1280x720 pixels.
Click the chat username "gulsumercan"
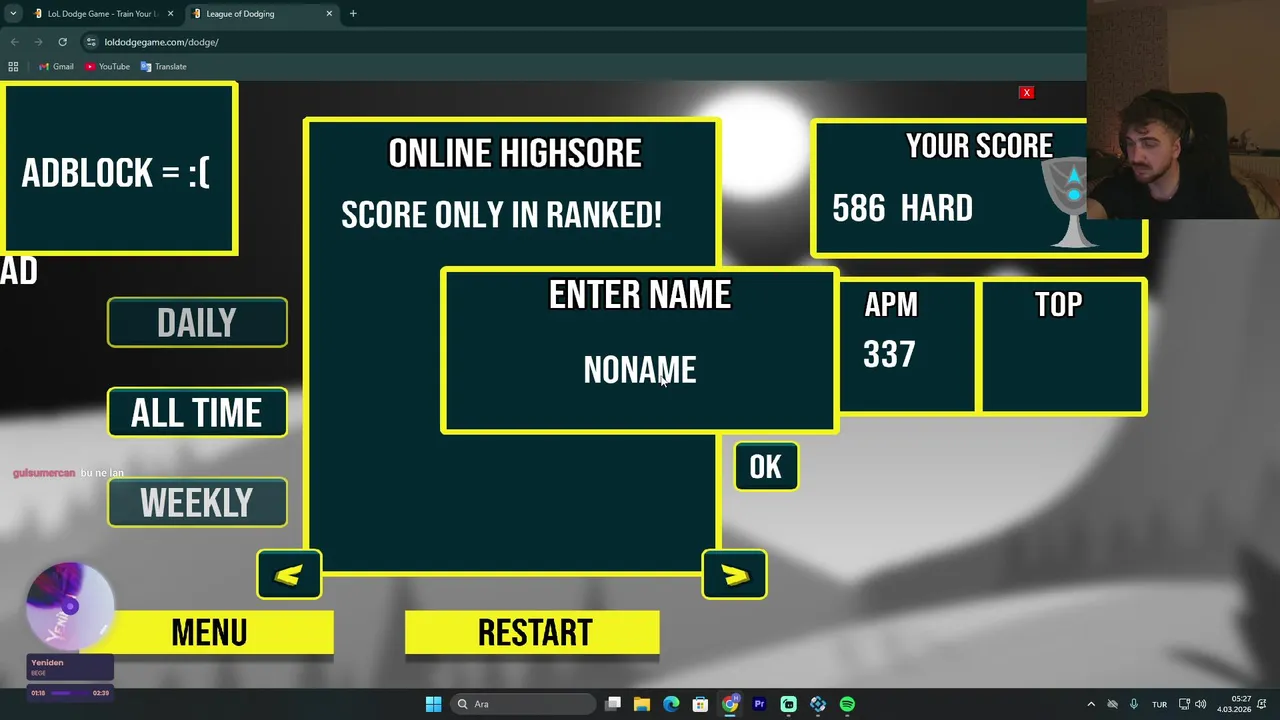pos(44,473)
